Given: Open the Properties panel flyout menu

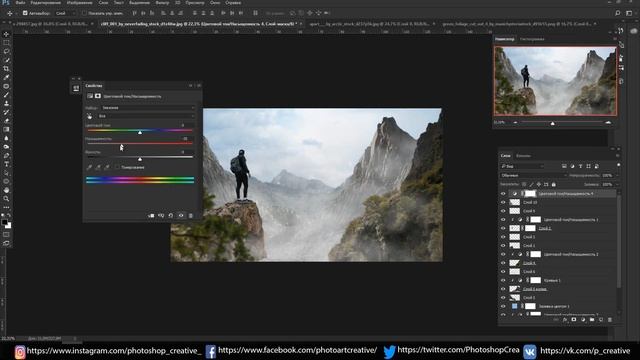Looking at the screenshot, I should 199,86.
